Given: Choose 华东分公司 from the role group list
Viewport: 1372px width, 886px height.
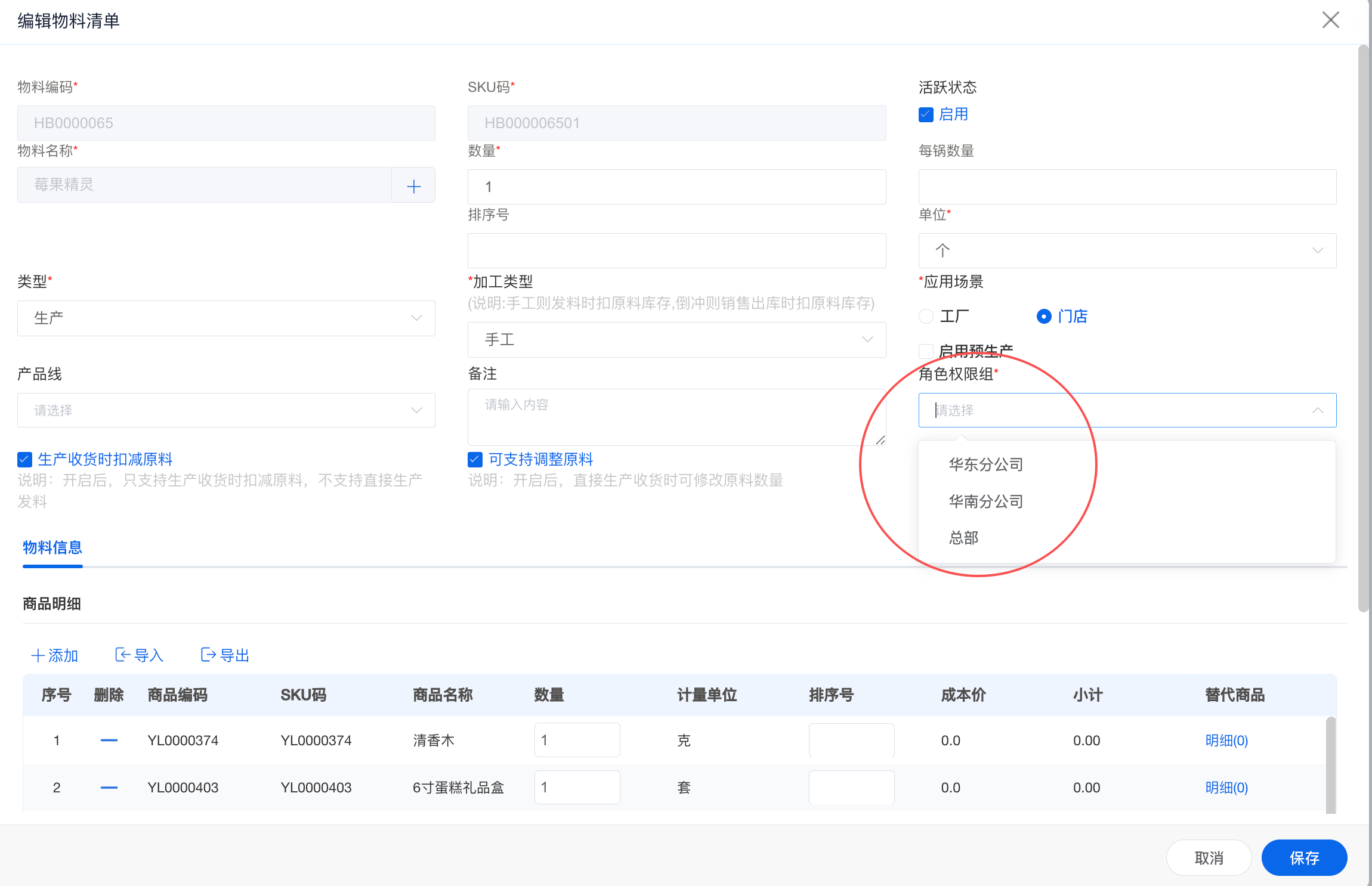Looking at the screenshot, I should pos(985,464).
